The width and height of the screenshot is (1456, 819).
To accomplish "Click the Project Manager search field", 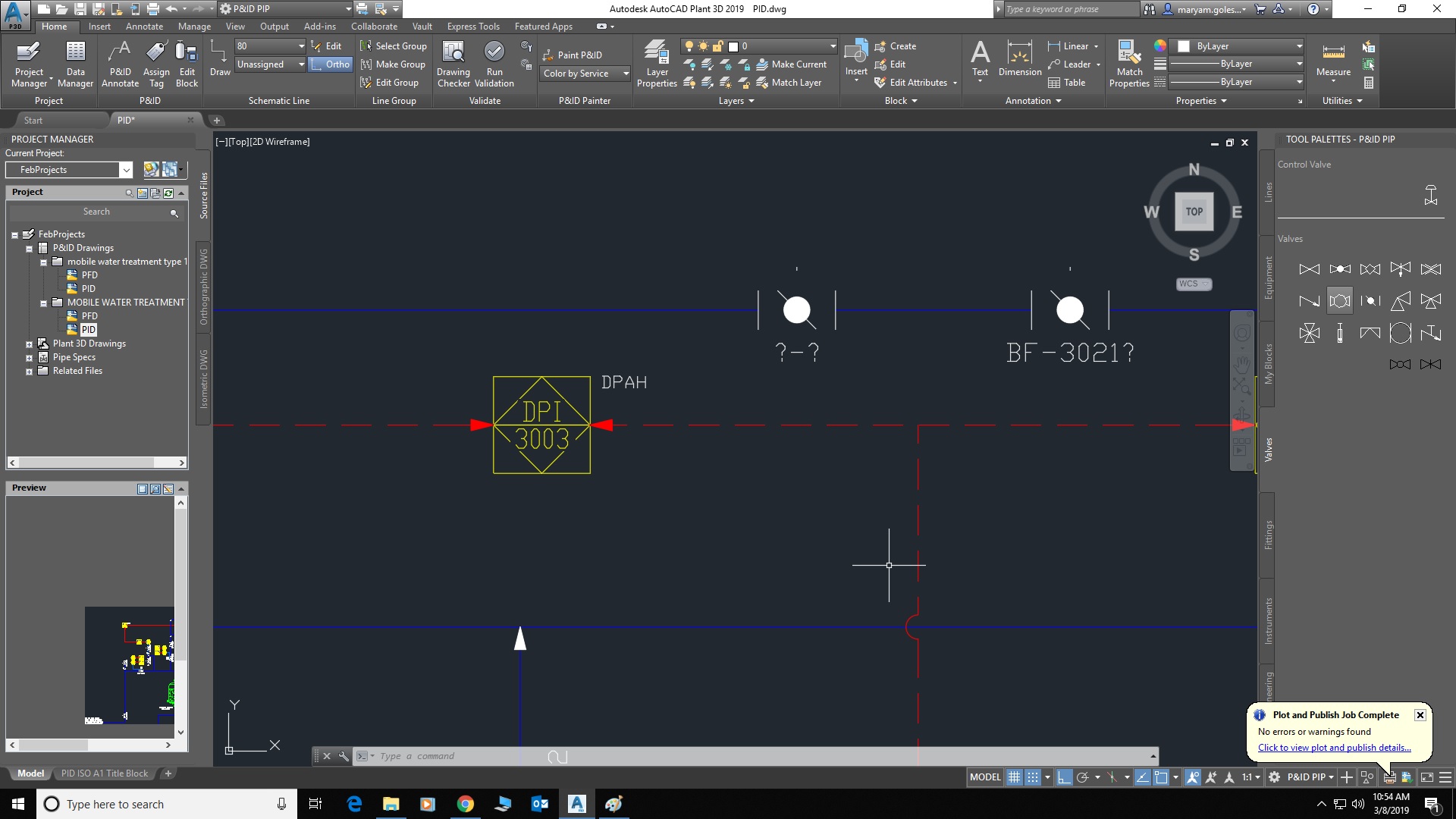I will click(x=96, y=212).
